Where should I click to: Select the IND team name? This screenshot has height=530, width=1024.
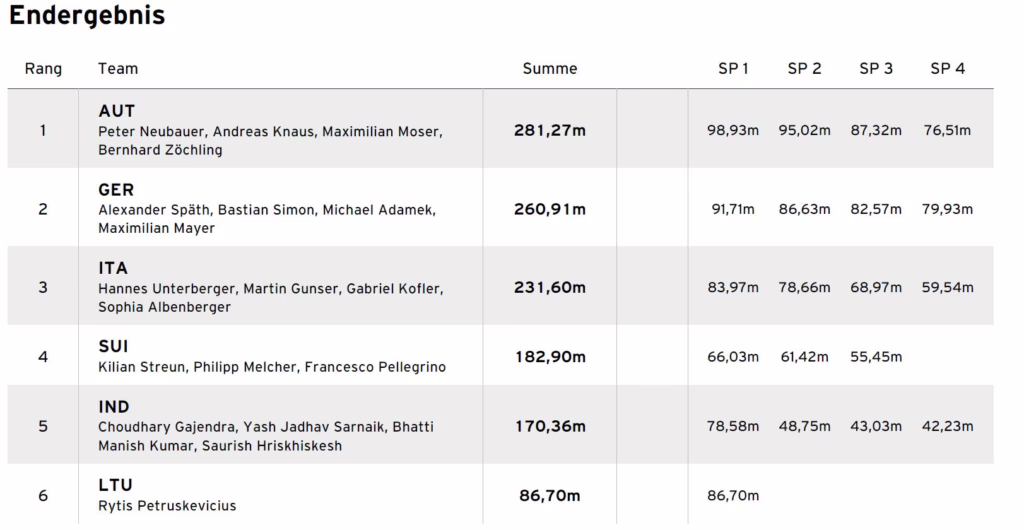tap(114, 407)
